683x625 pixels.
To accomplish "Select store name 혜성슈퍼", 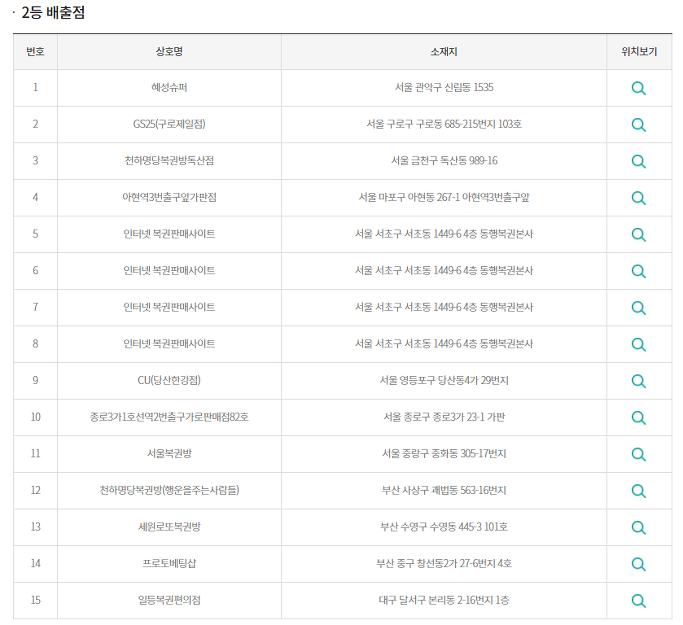I will pos(169,87).
